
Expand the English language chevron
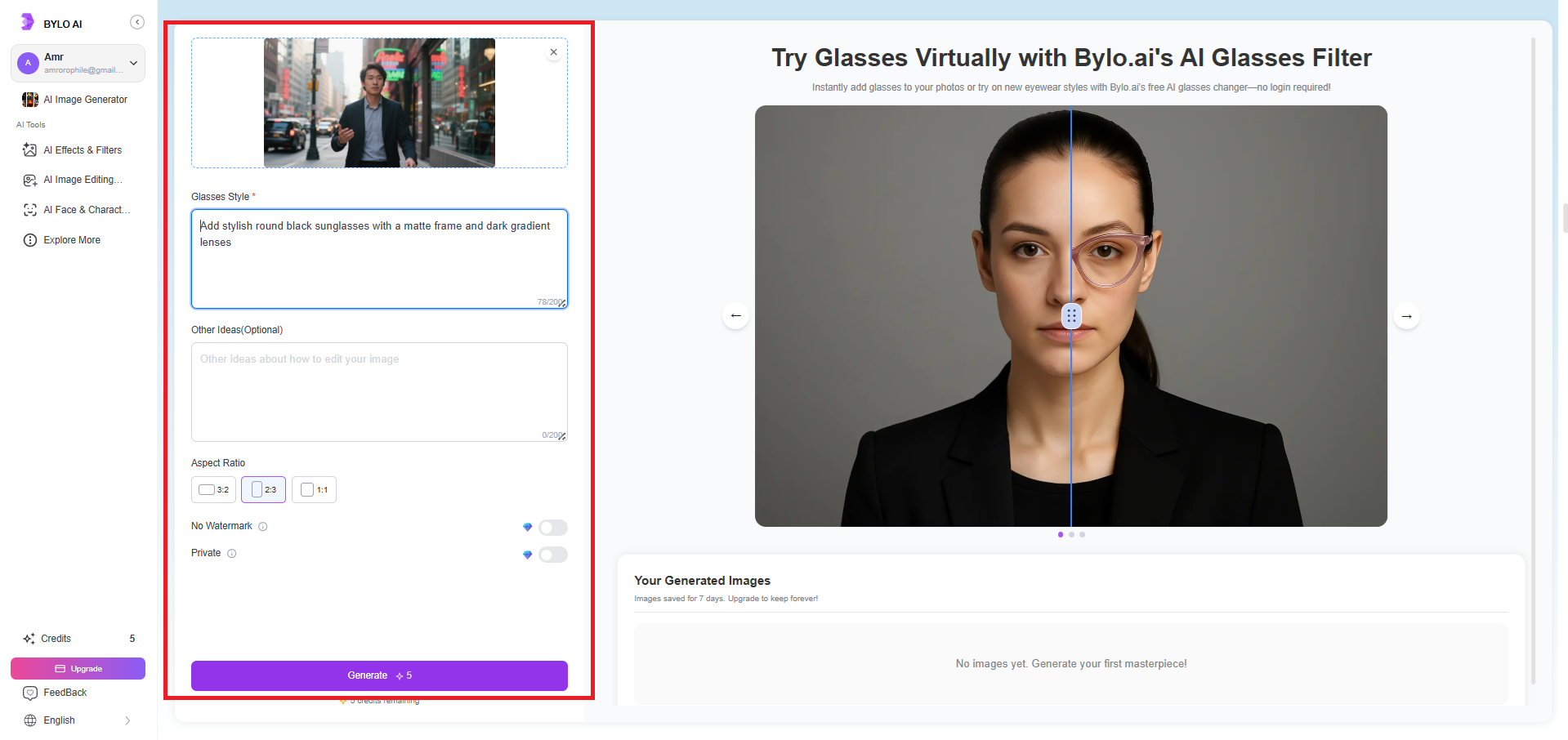(x=127, y=720)
